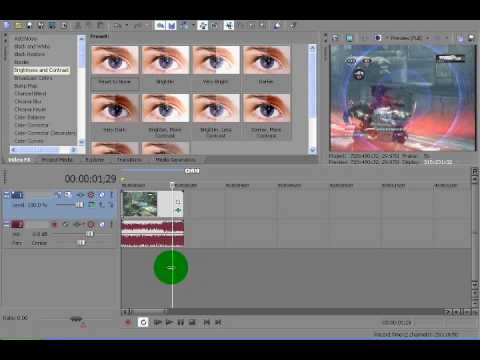Undo the last edit
480x360 pixels.
point(117,26)
